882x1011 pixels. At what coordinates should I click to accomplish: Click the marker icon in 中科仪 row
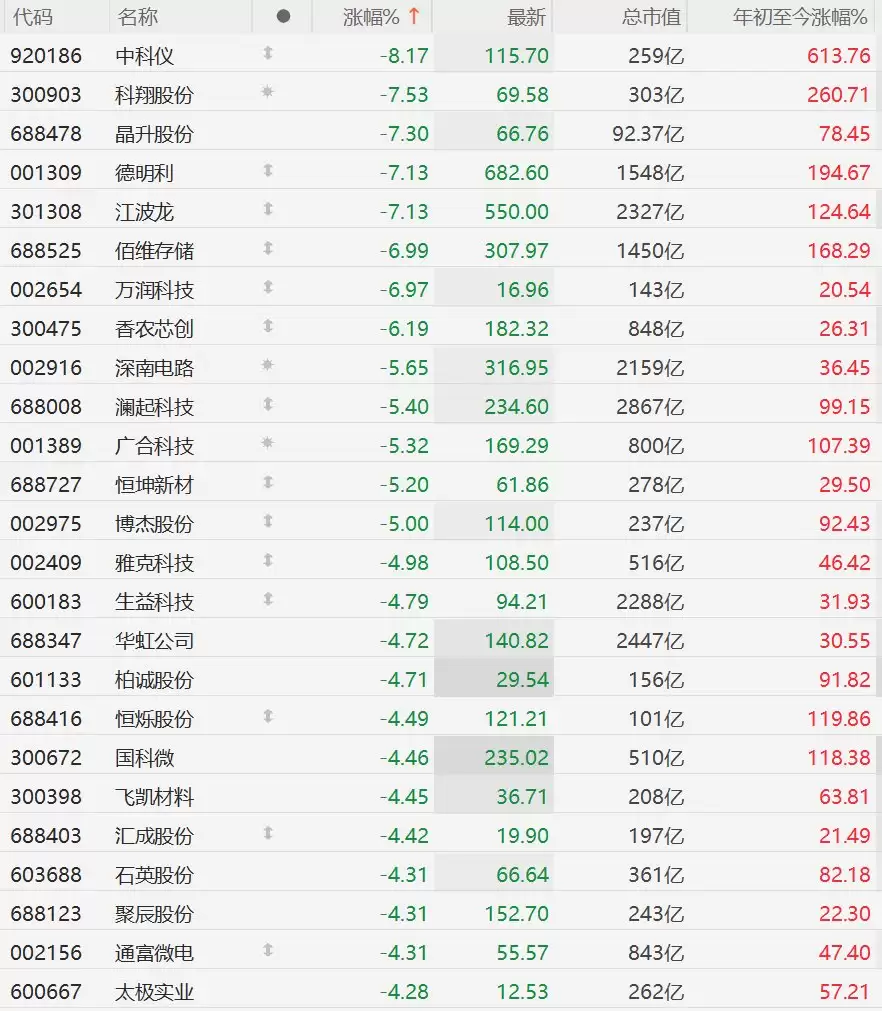point(268,53)
